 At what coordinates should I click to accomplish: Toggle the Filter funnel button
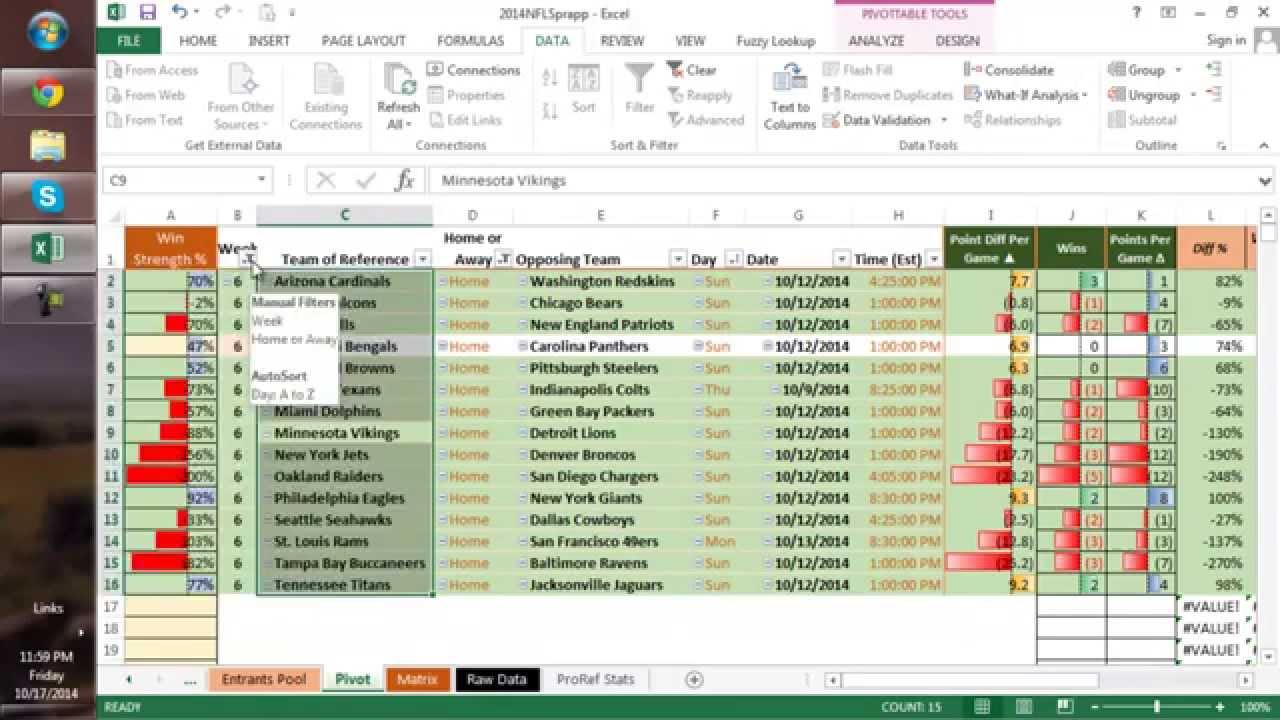pyautogui.click(x=639, y=89)
